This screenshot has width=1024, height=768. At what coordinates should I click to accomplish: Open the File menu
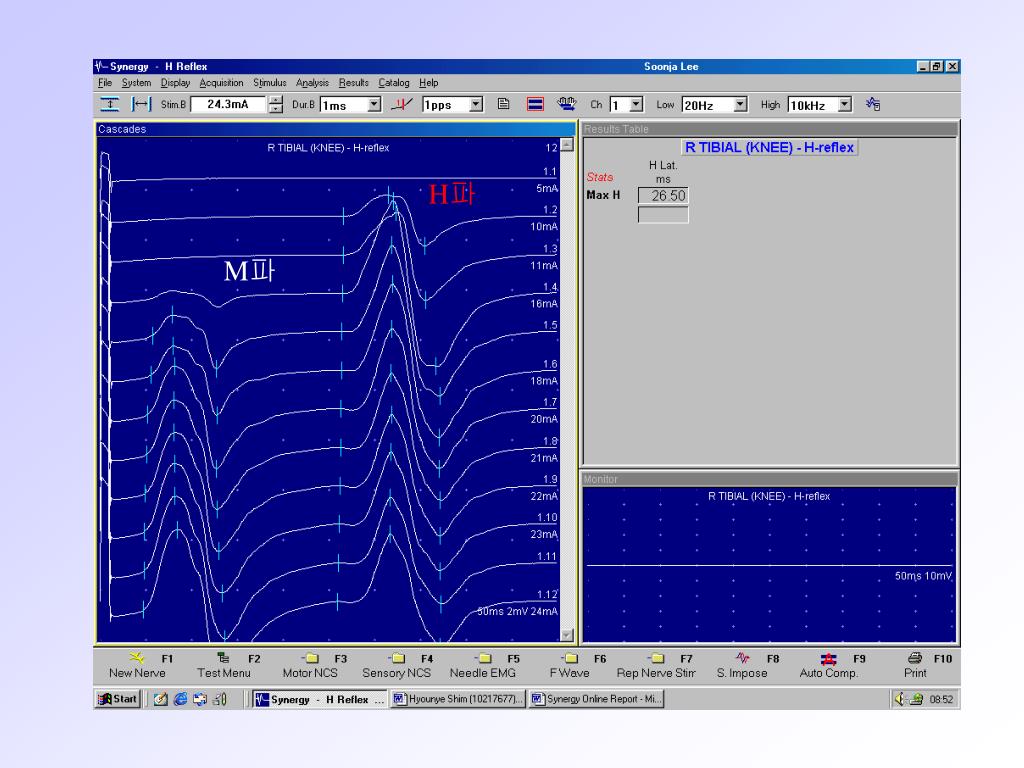104,83
